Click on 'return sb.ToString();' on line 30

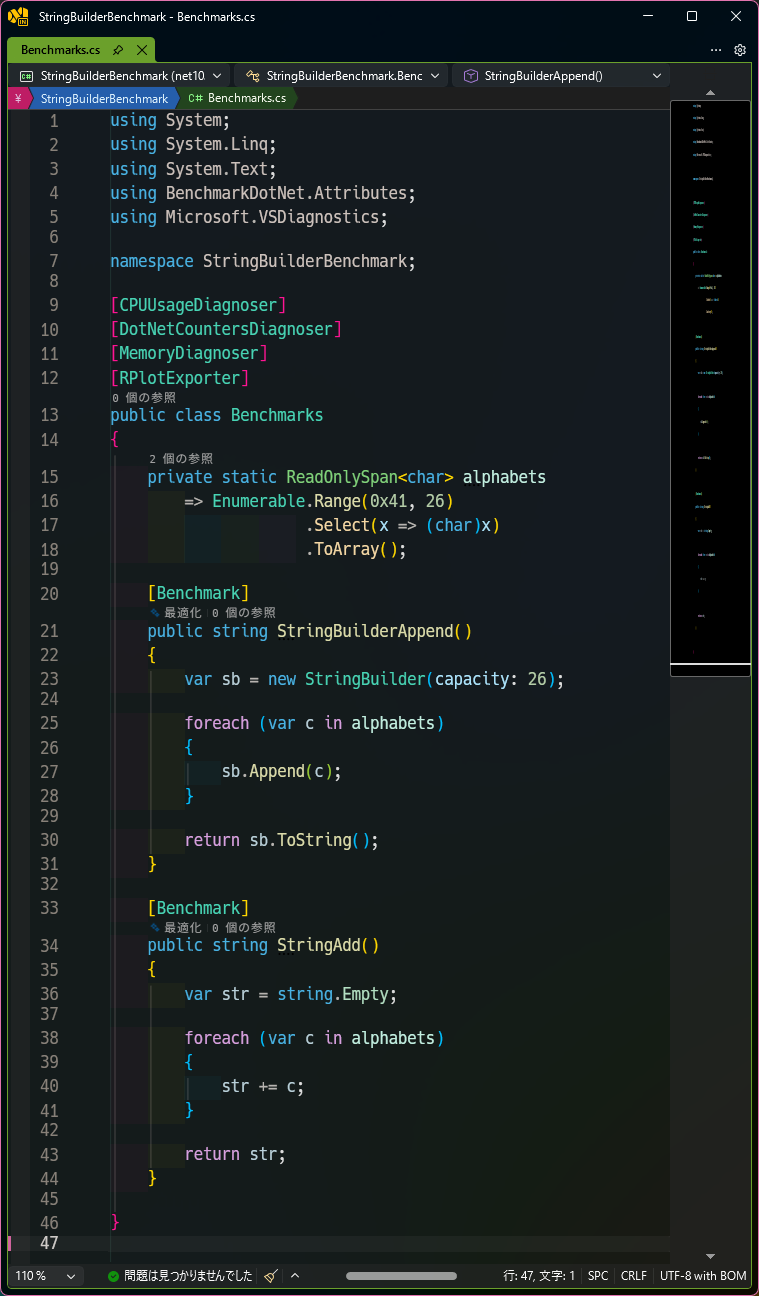(x=282, y=841)
